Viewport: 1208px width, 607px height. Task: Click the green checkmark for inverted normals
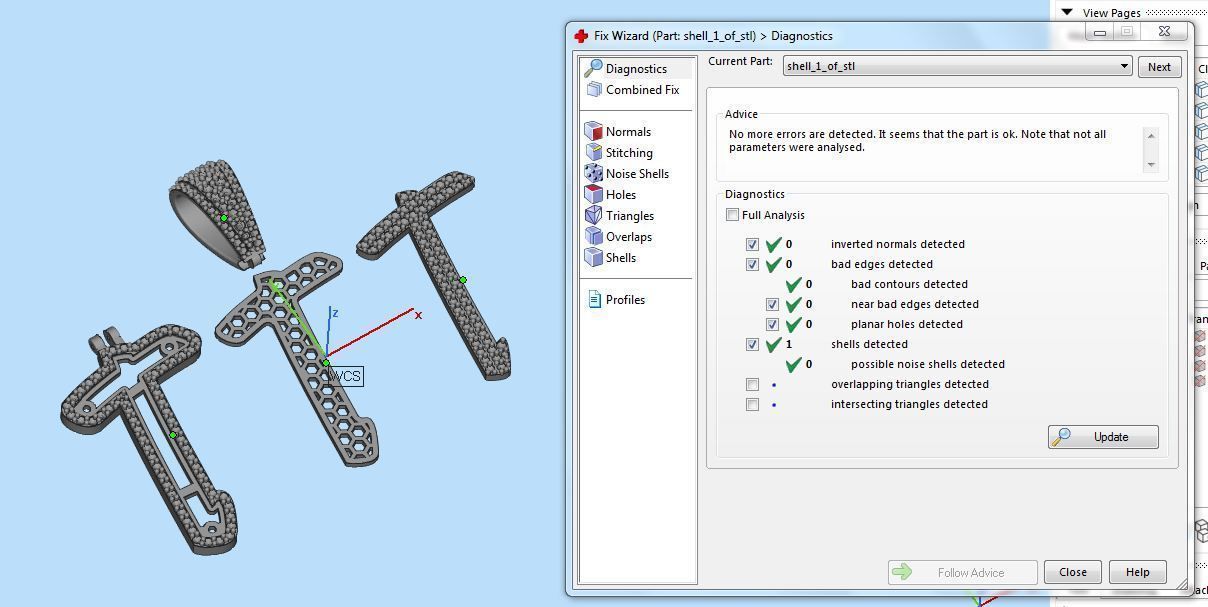tap(773, 244)
